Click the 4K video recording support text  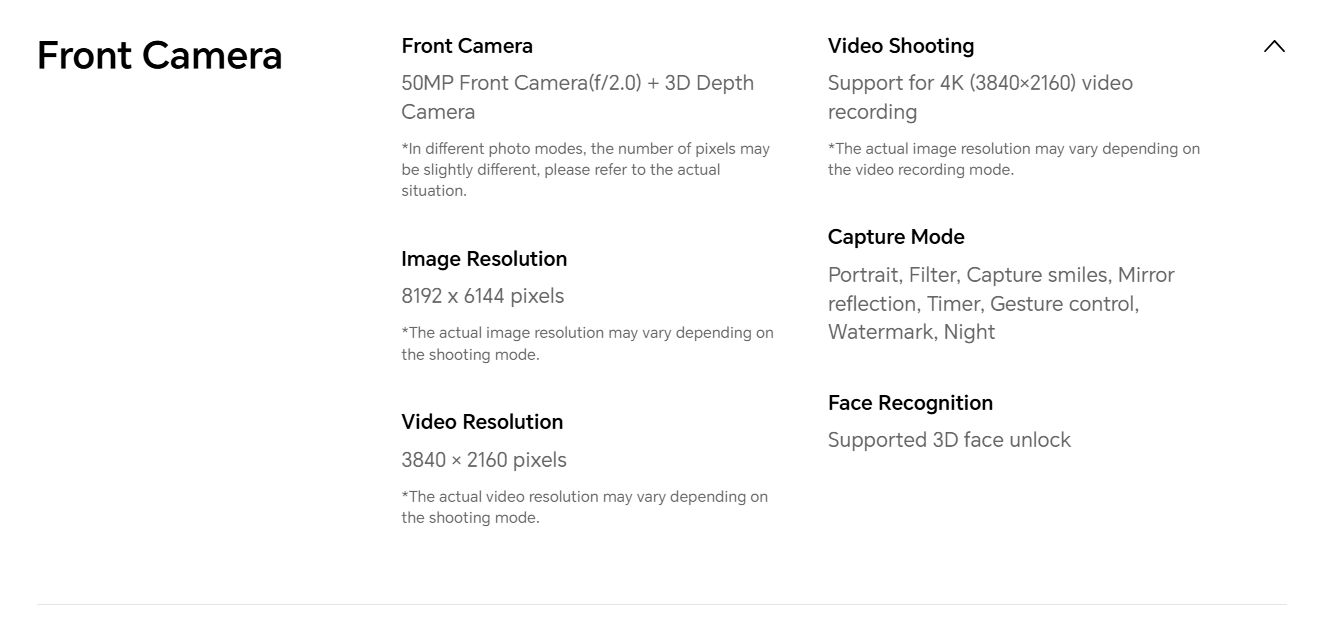coord(980,97)
